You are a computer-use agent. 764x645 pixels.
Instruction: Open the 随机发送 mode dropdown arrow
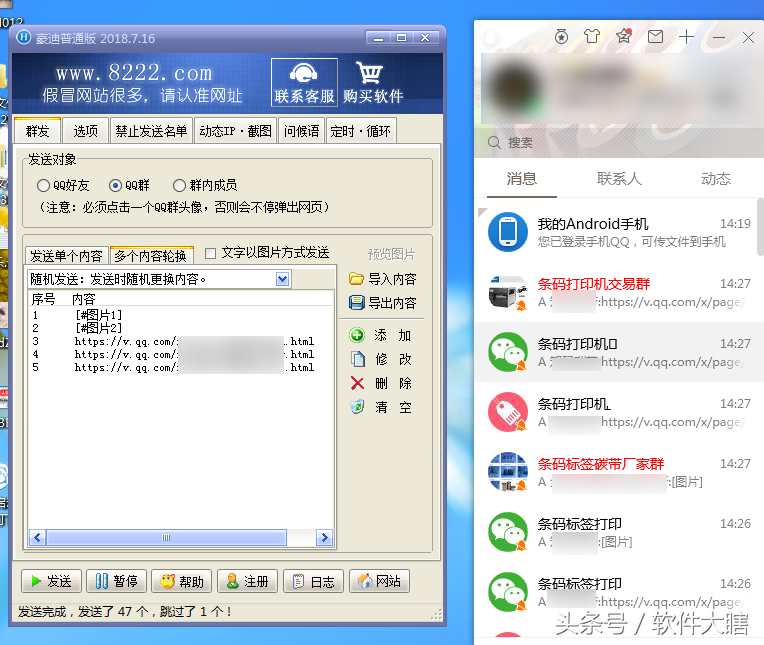point(283,279)
